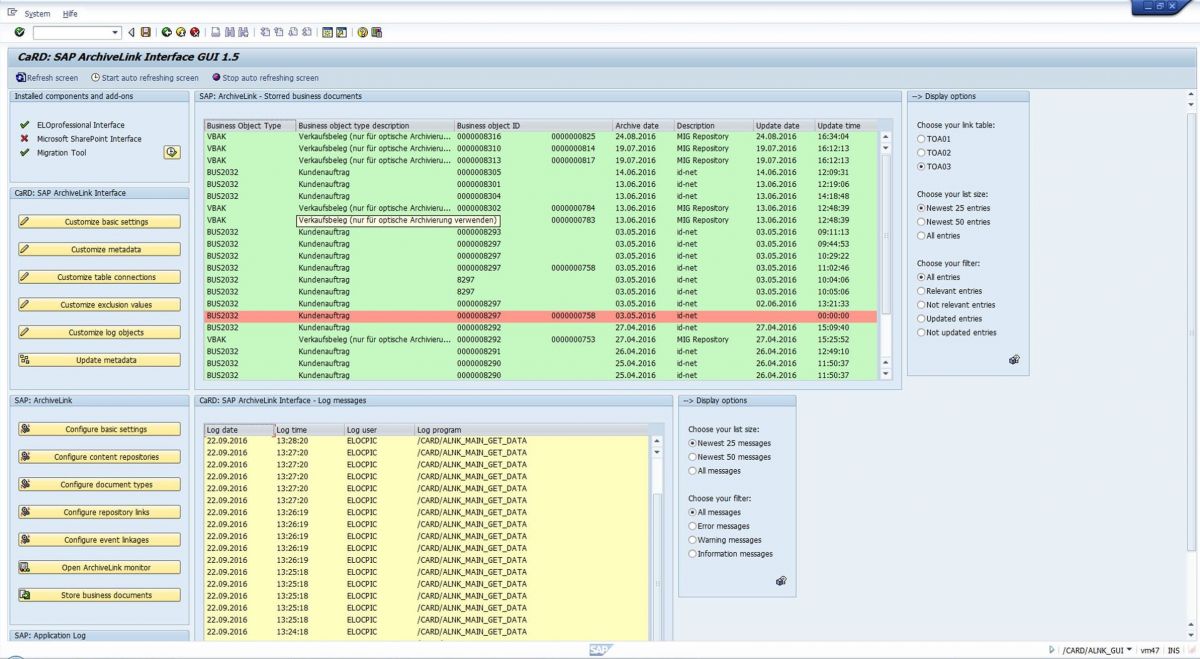Click the First page navigation icon
This screenshot has width=1200, height=659.
pos(265,33)
